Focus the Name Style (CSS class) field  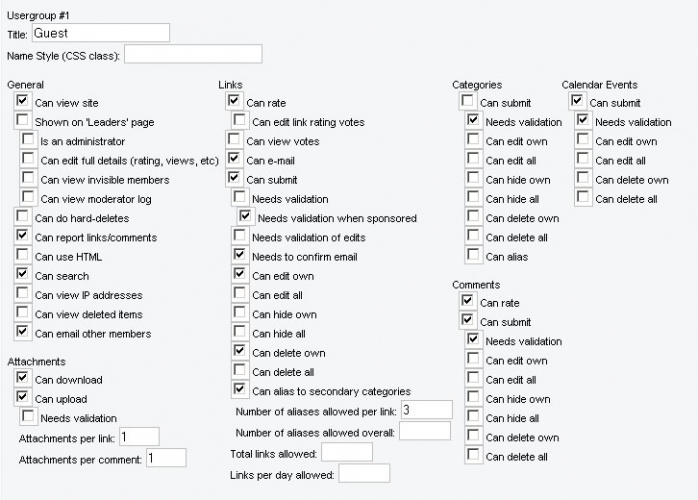193,54
